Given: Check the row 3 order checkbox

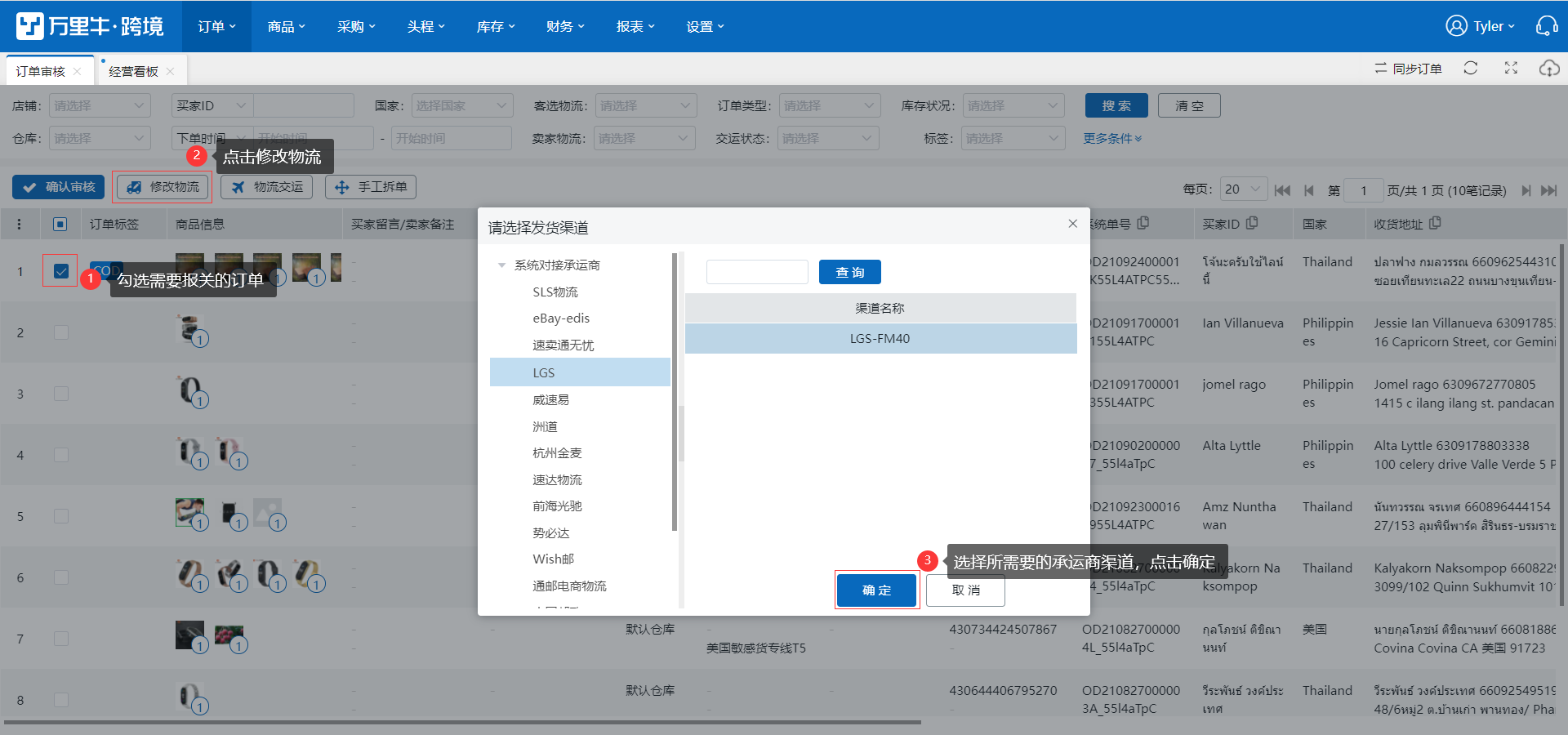Looking at the screenshot, I should click(60, 394).
